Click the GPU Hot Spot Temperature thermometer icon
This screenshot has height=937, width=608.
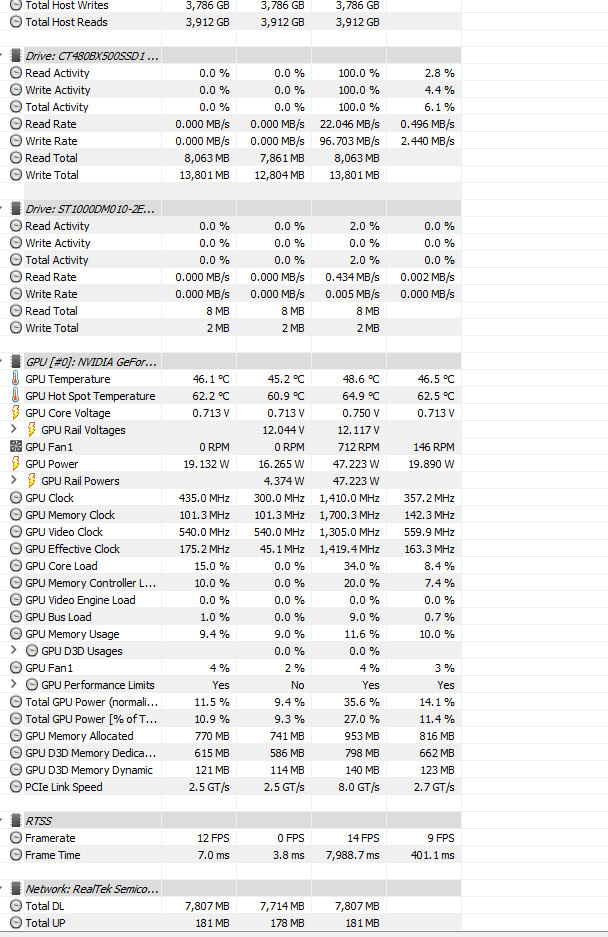(16, 396)
